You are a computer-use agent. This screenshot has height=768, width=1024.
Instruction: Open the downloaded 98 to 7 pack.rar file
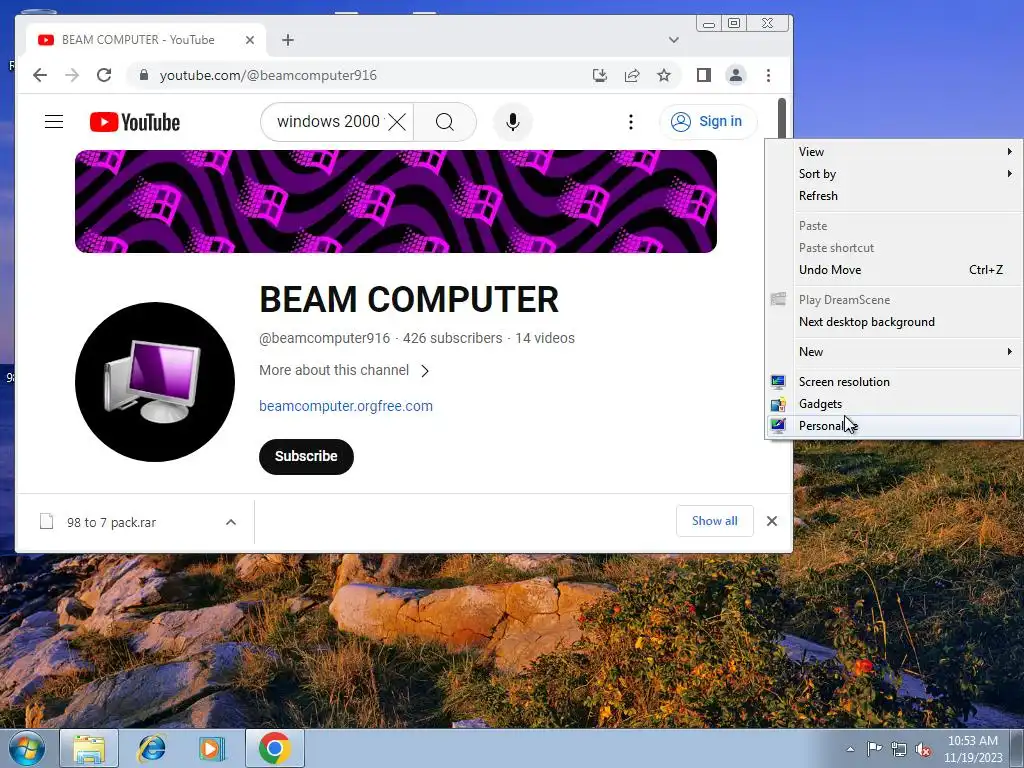coord(111,522)
